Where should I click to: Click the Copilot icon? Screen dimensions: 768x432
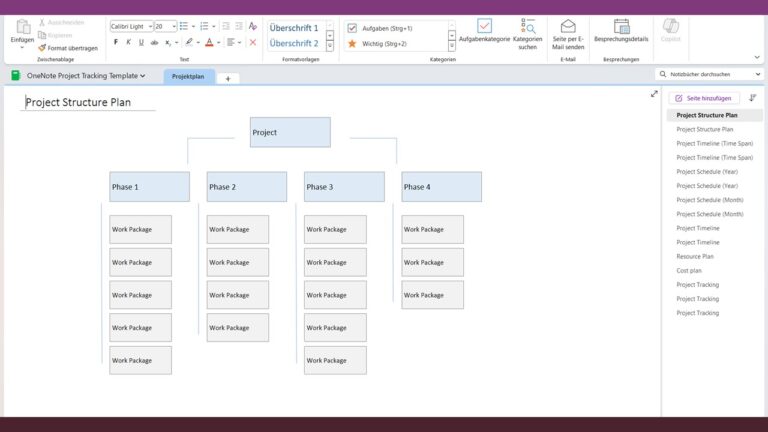pyautogui.click(x=671, y=25)
